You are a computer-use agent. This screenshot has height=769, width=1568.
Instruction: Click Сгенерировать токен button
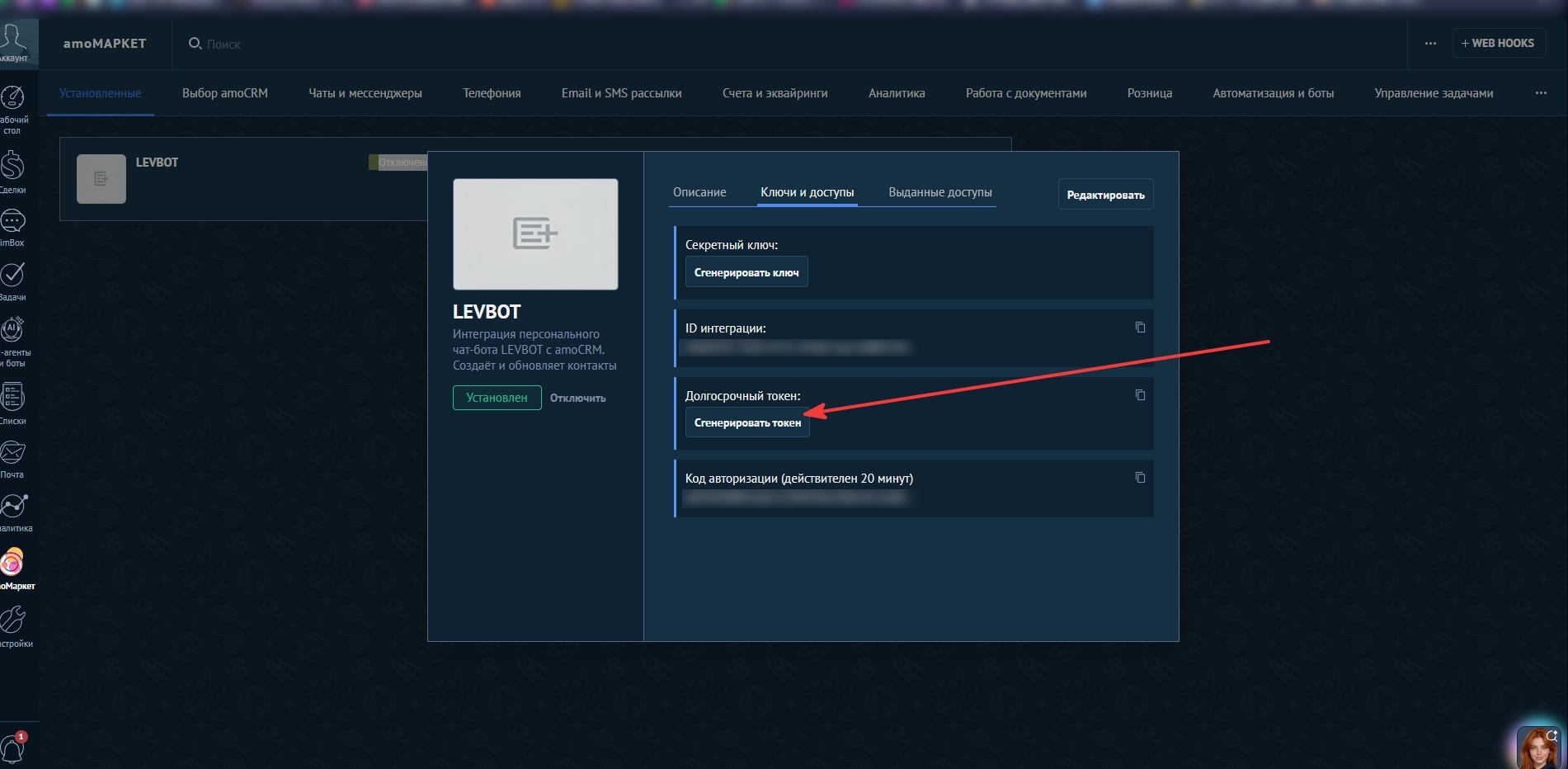tap(747, 422)
